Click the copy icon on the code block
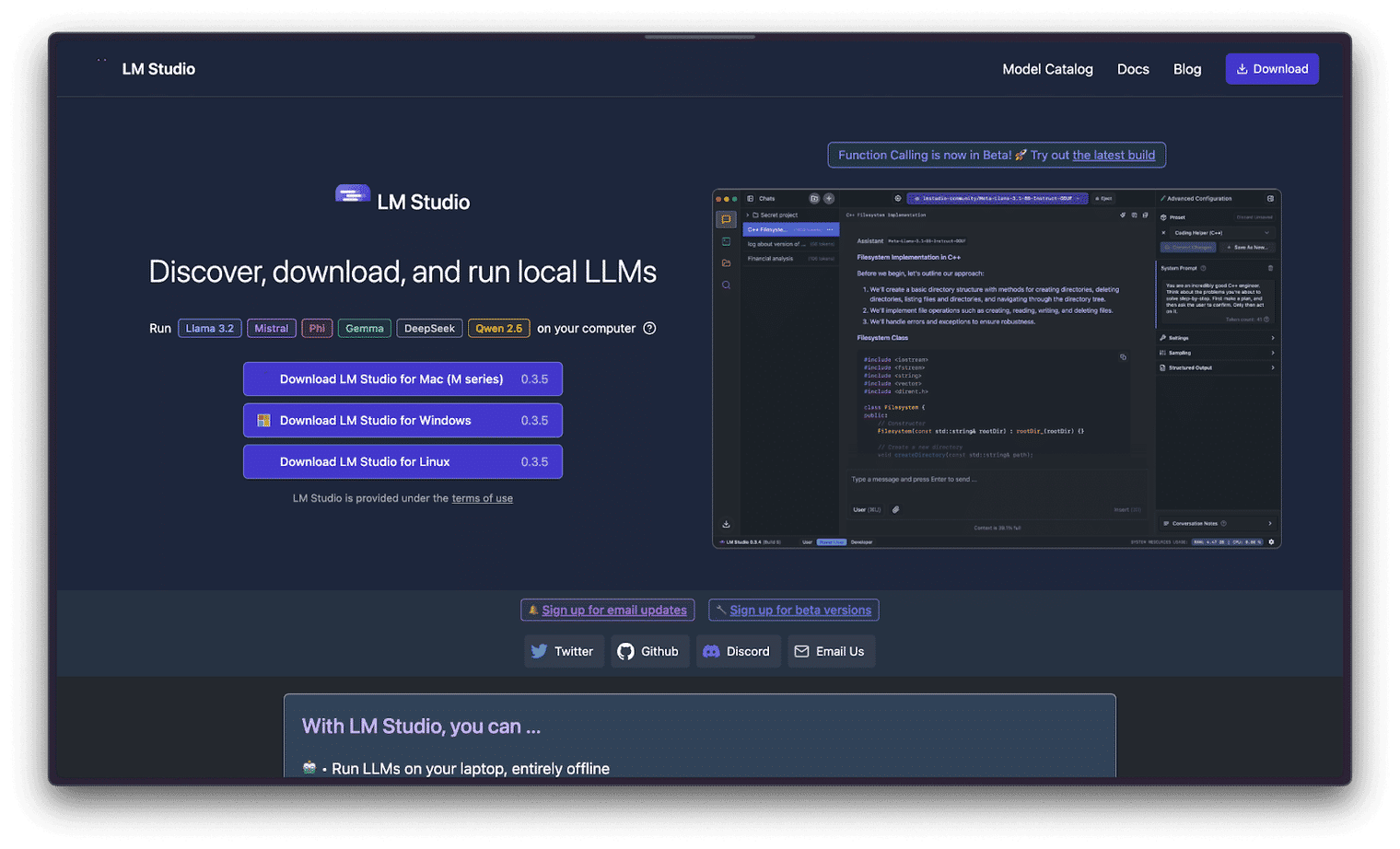Screen dimensions: 1400x849 tap(1123, 357)
